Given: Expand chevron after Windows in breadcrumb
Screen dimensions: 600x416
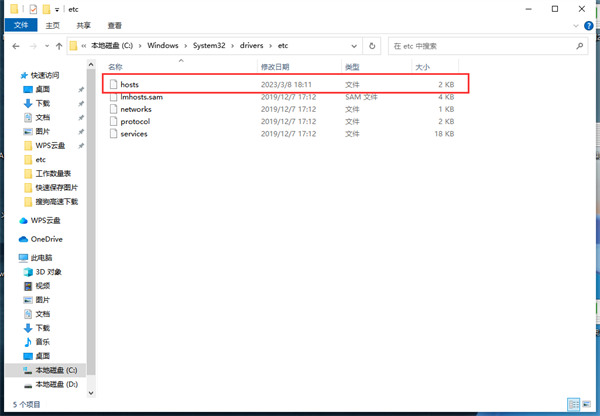Looking at the screenshot, I should [186, 46].
